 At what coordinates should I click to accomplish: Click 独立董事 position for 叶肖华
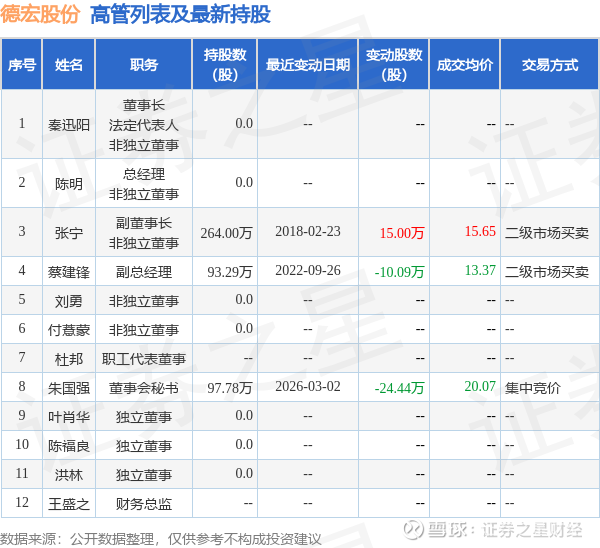click(143, 417)
